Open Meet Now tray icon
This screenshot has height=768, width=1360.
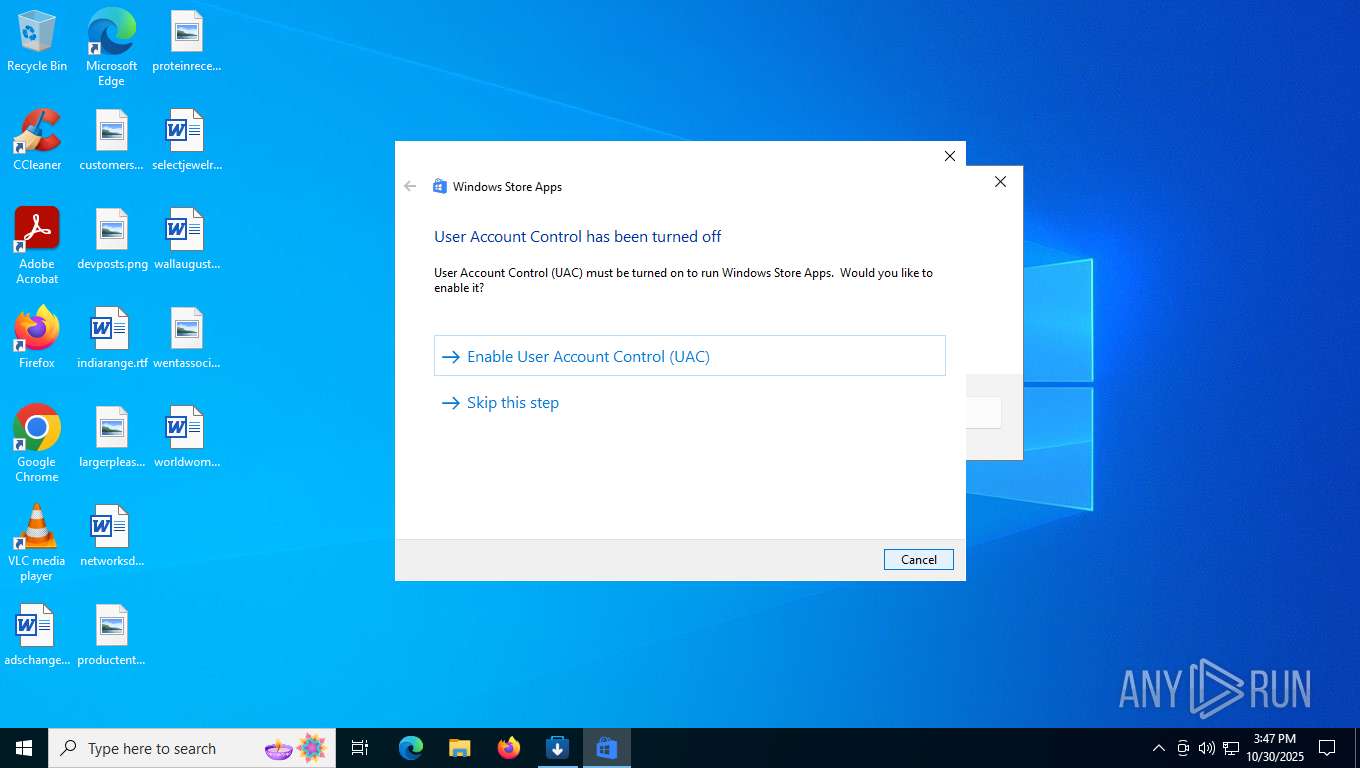pos(1183,748)
